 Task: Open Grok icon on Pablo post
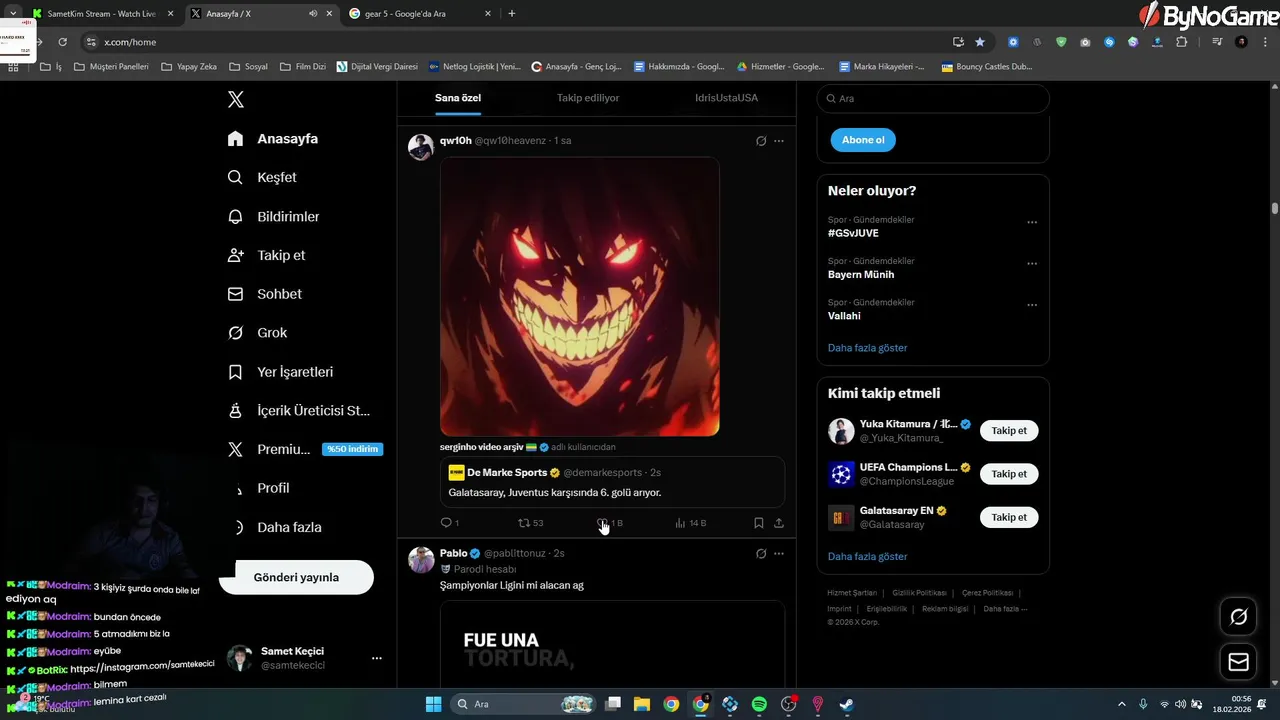(761, 554)
